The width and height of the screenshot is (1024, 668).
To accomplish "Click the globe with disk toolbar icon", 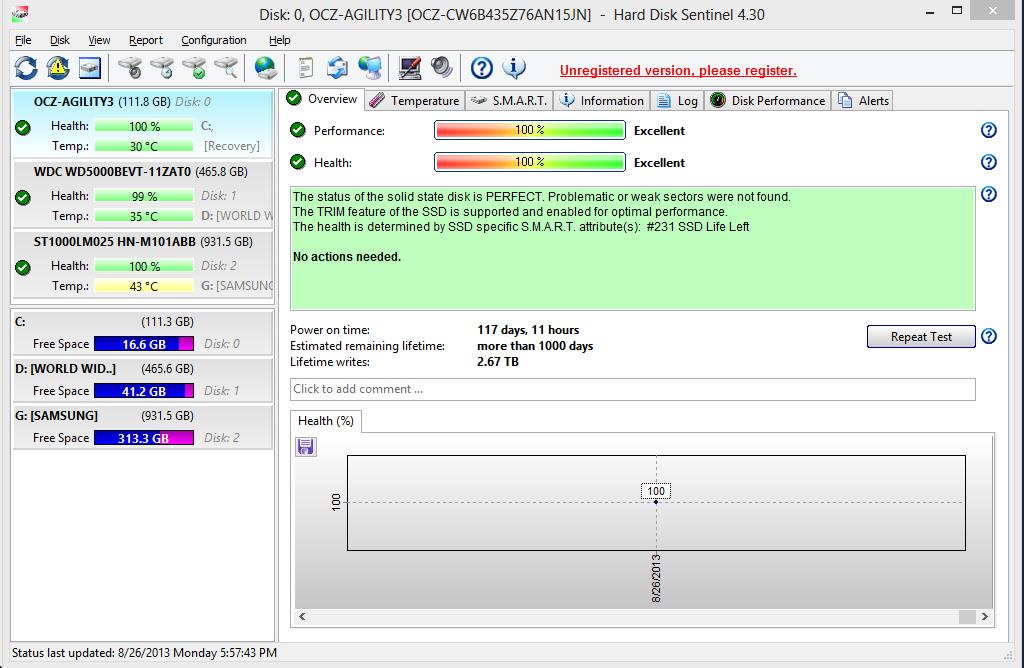I will tap(266, 68).
